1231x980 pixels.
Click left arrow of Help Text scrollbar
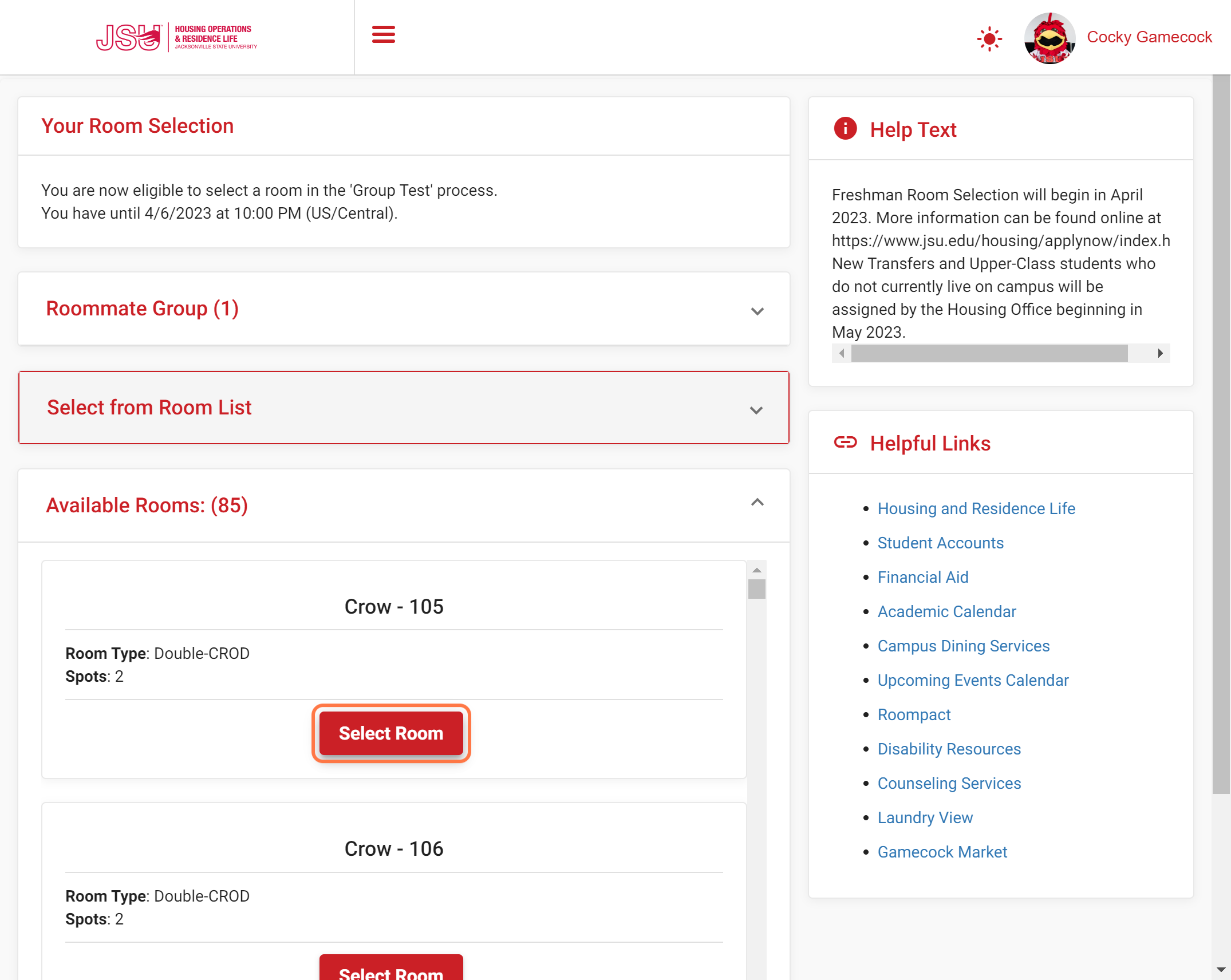pos(842,353)
